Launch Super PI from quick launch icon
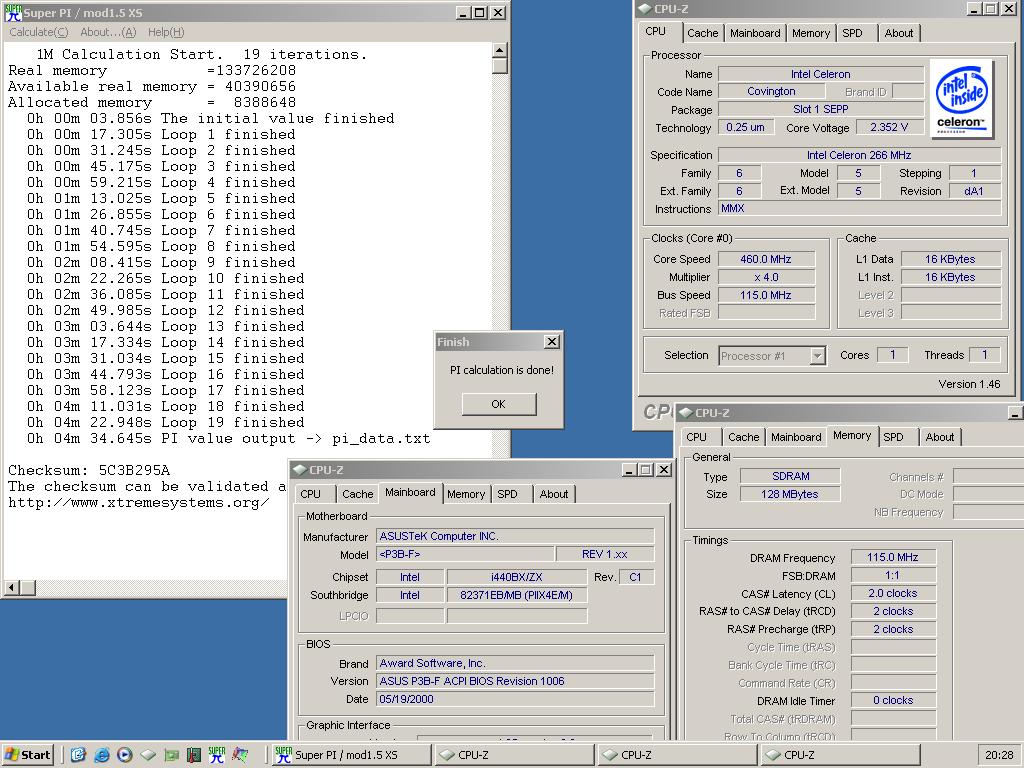This screenshot has height=768, width=1024. pos(217,755)
